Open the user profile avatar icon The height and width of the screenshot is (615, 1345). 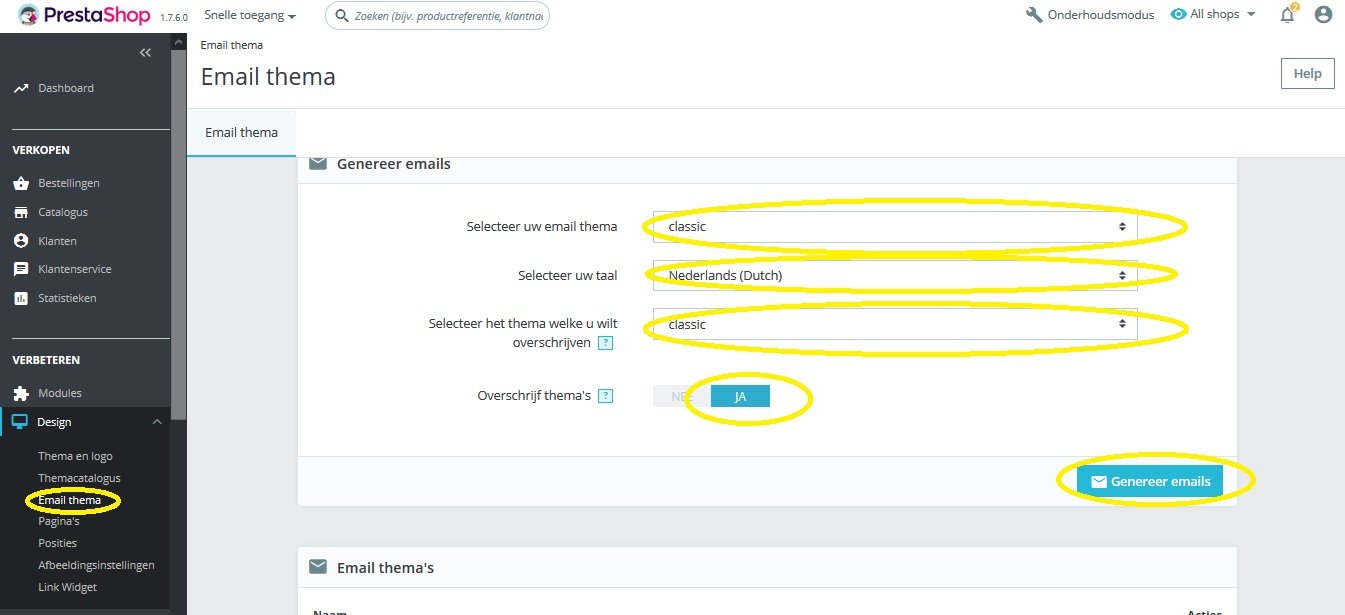[1323, 15]
